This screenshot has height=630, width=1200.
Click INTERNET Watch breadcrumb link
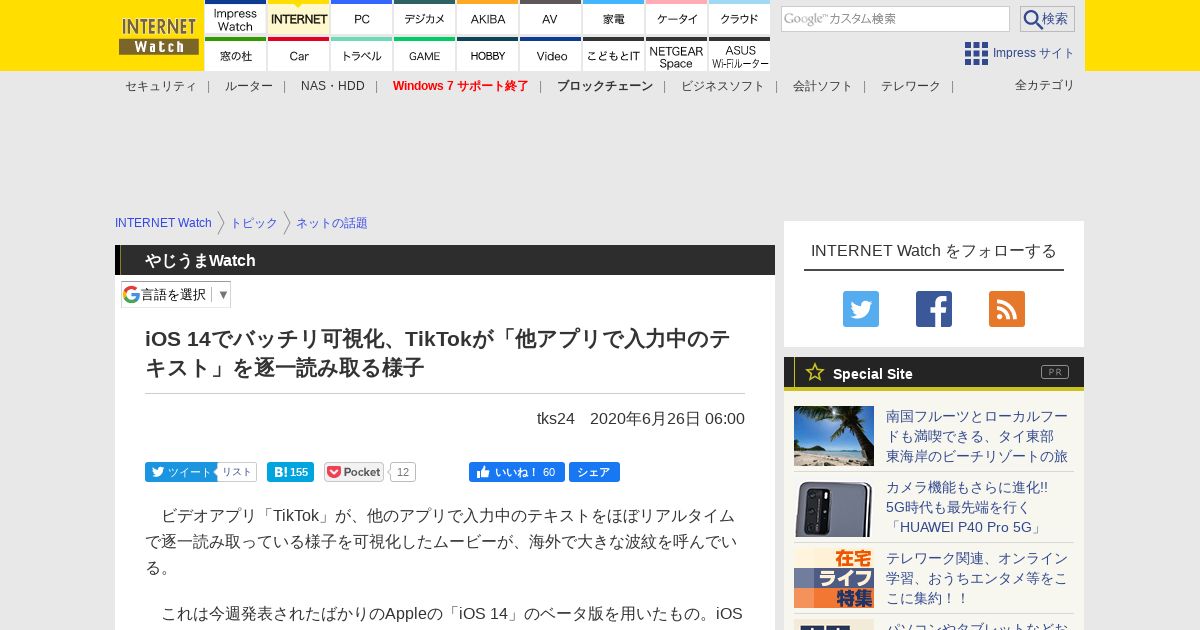click(163, 223)
